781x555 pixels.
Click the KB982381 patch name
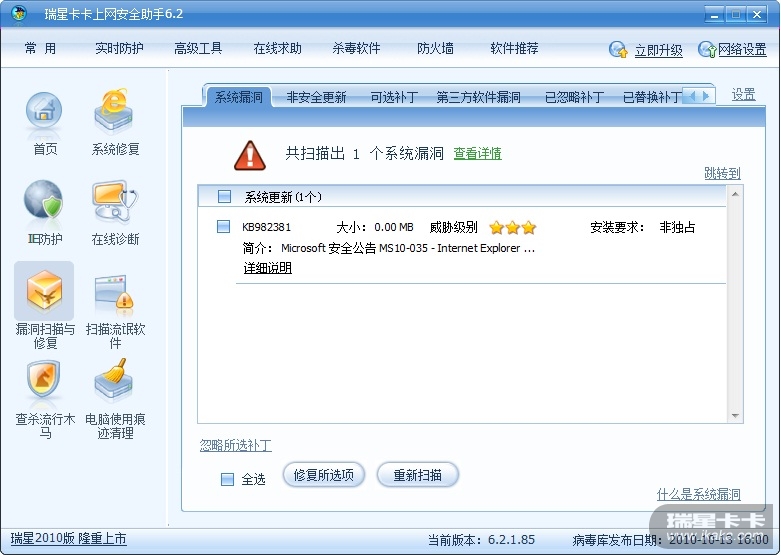coord(266,227)
